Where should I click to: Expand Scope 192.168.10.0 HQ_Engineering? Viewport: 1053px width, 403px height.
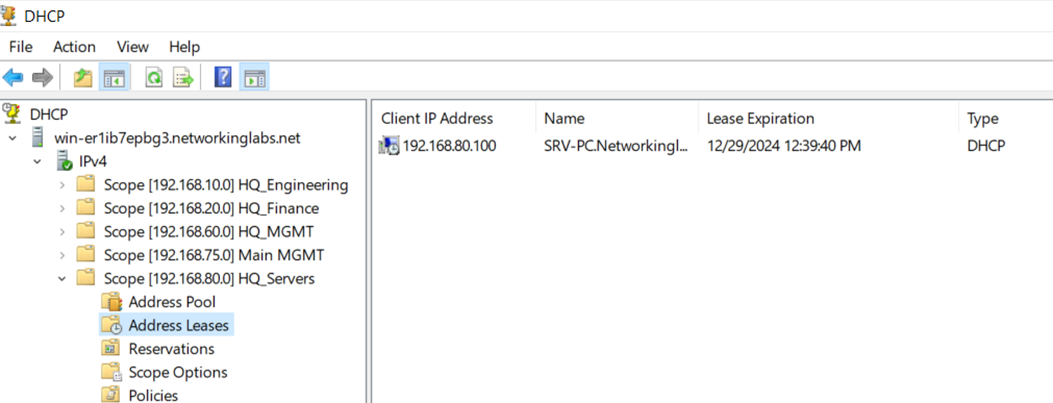tap(62, 185)
